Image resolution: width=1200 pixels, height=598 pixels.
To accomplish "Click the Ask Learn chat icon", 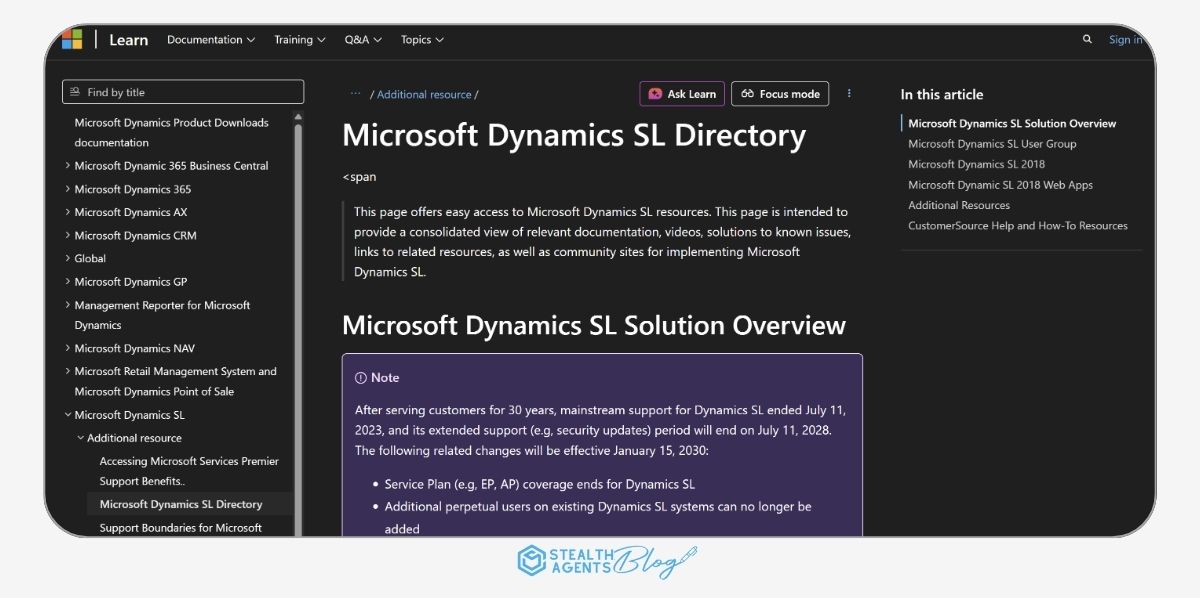I will (655, 93).
